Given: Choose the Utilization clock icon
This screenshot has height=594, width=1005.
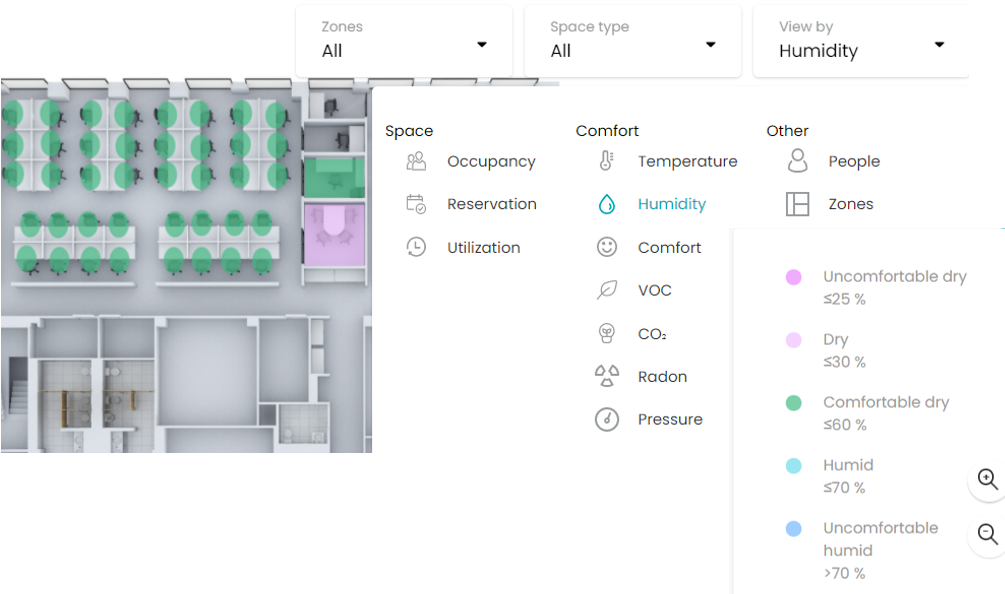Looking at the screenshot, I should pyautogui.click(x=416, y=247).
